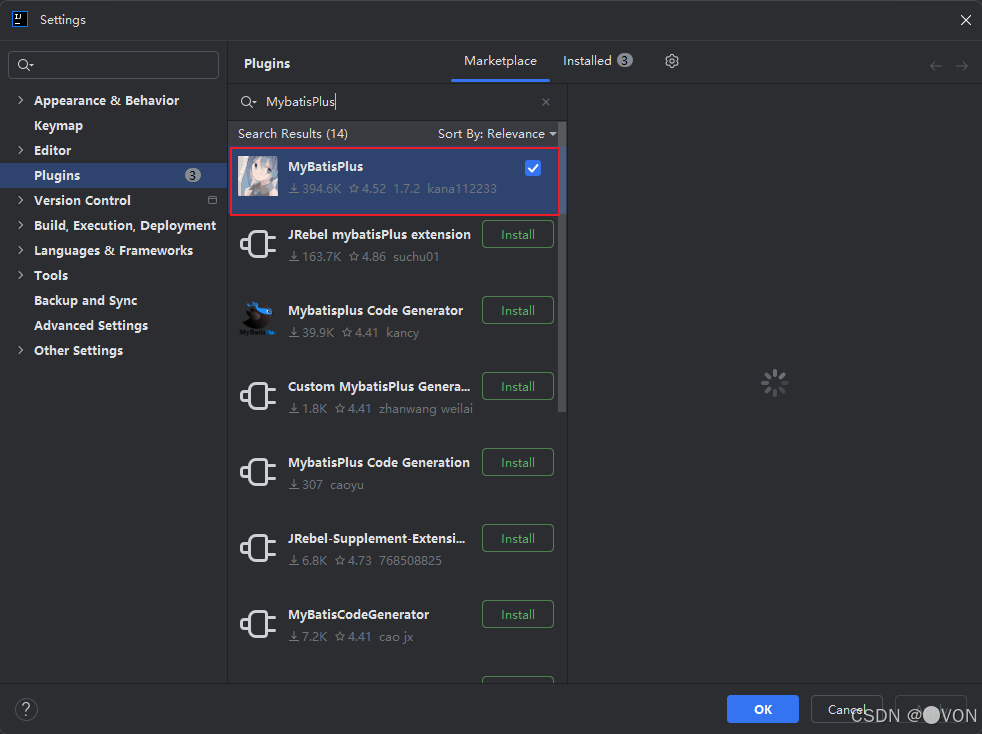Install MyBatisCodeGenerator plugin
982x734 pixels.
click(x=518, y=614)
